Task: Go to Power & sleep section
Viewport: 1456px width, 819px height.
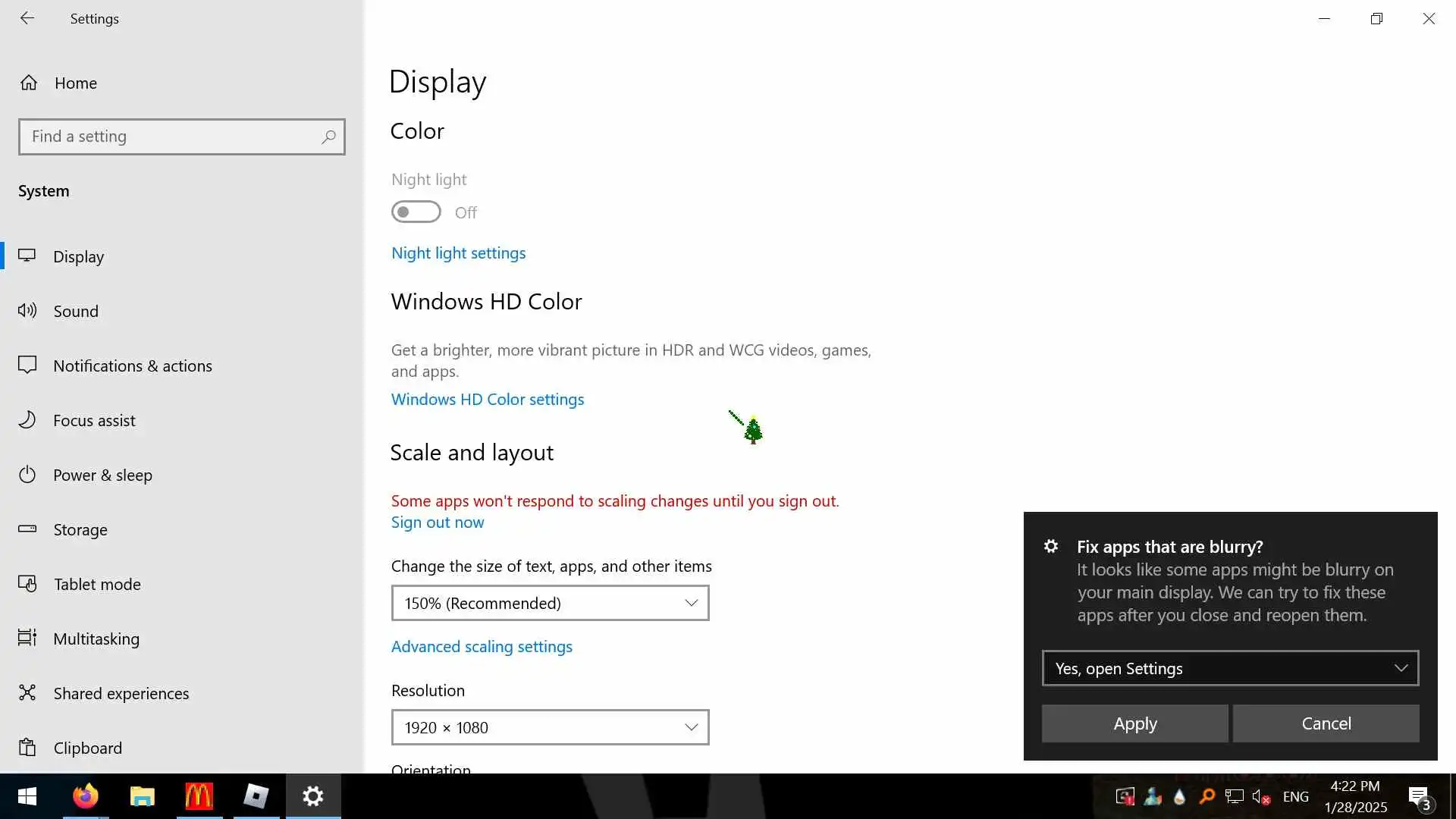Action: click(x=102, y=475)
